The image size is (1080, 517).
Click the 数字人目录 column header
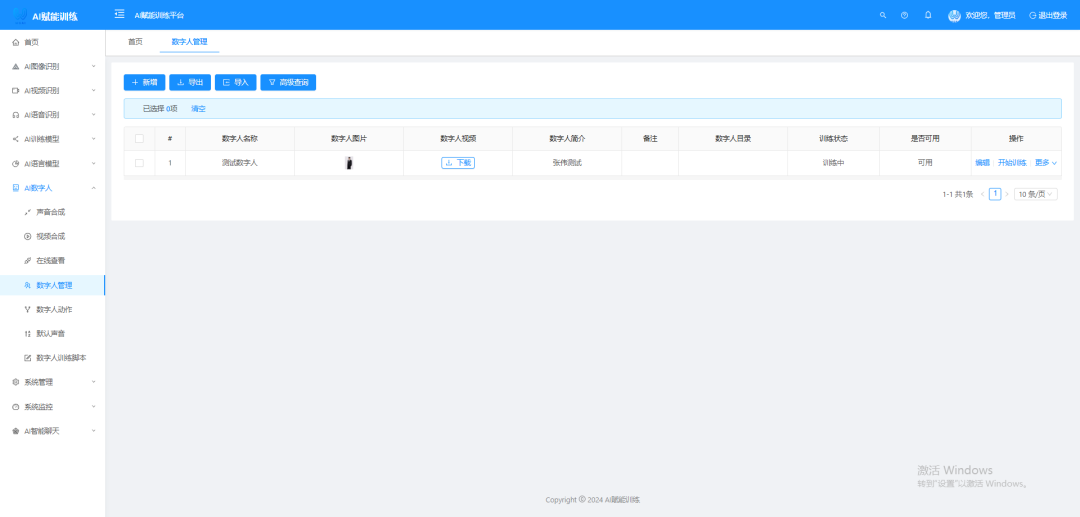[733, 138]
